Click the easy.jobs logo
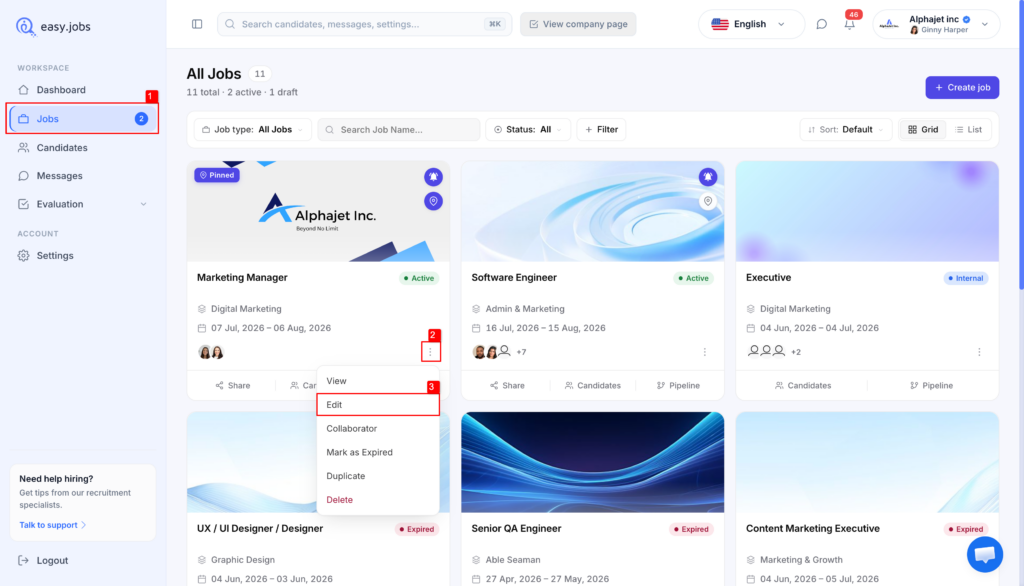 (x=53, y=26)
